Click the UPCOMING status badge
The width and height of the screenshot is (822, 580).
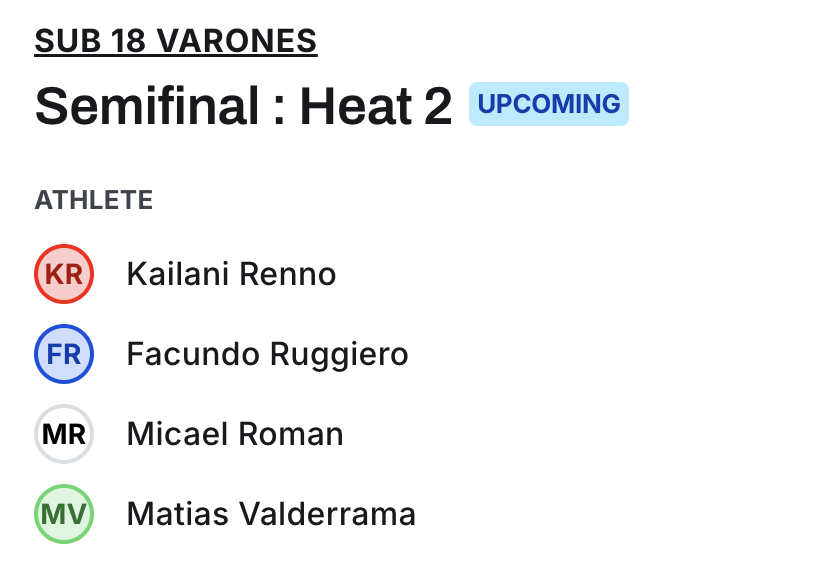(549, 104)
